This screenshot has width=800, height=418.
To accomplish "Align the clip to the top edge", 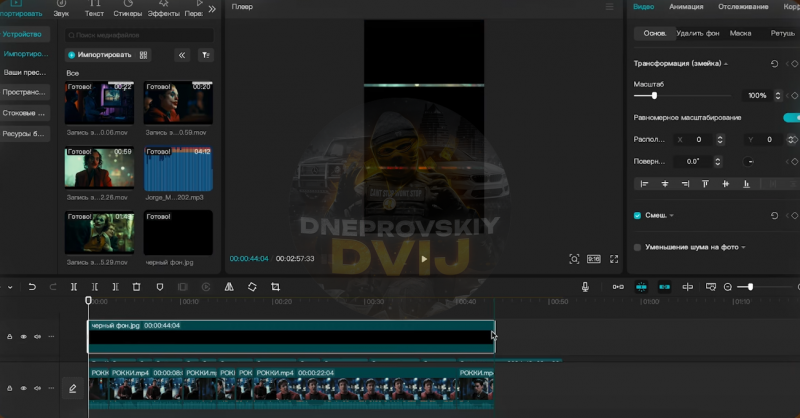I will click(x=705, y=184).
